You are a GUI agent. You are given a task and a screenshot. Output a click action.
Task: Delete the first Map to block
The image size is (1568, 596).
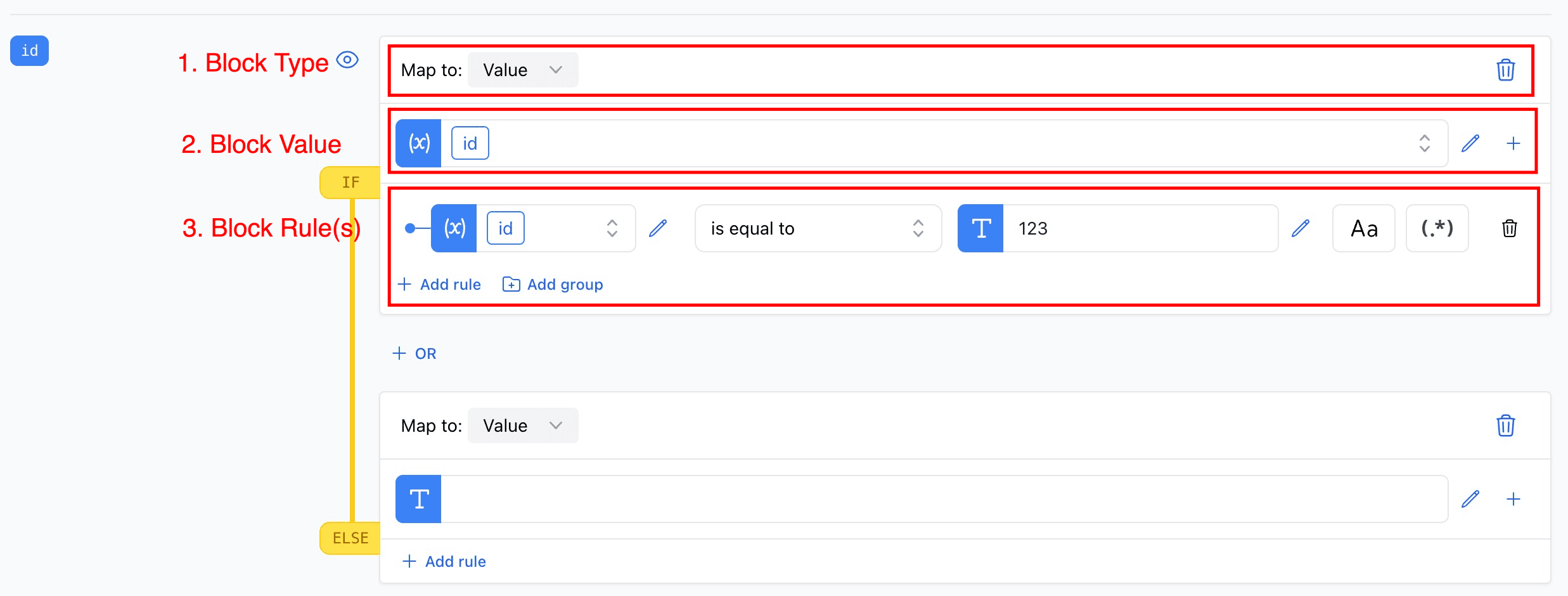(x=1505, y=70)
